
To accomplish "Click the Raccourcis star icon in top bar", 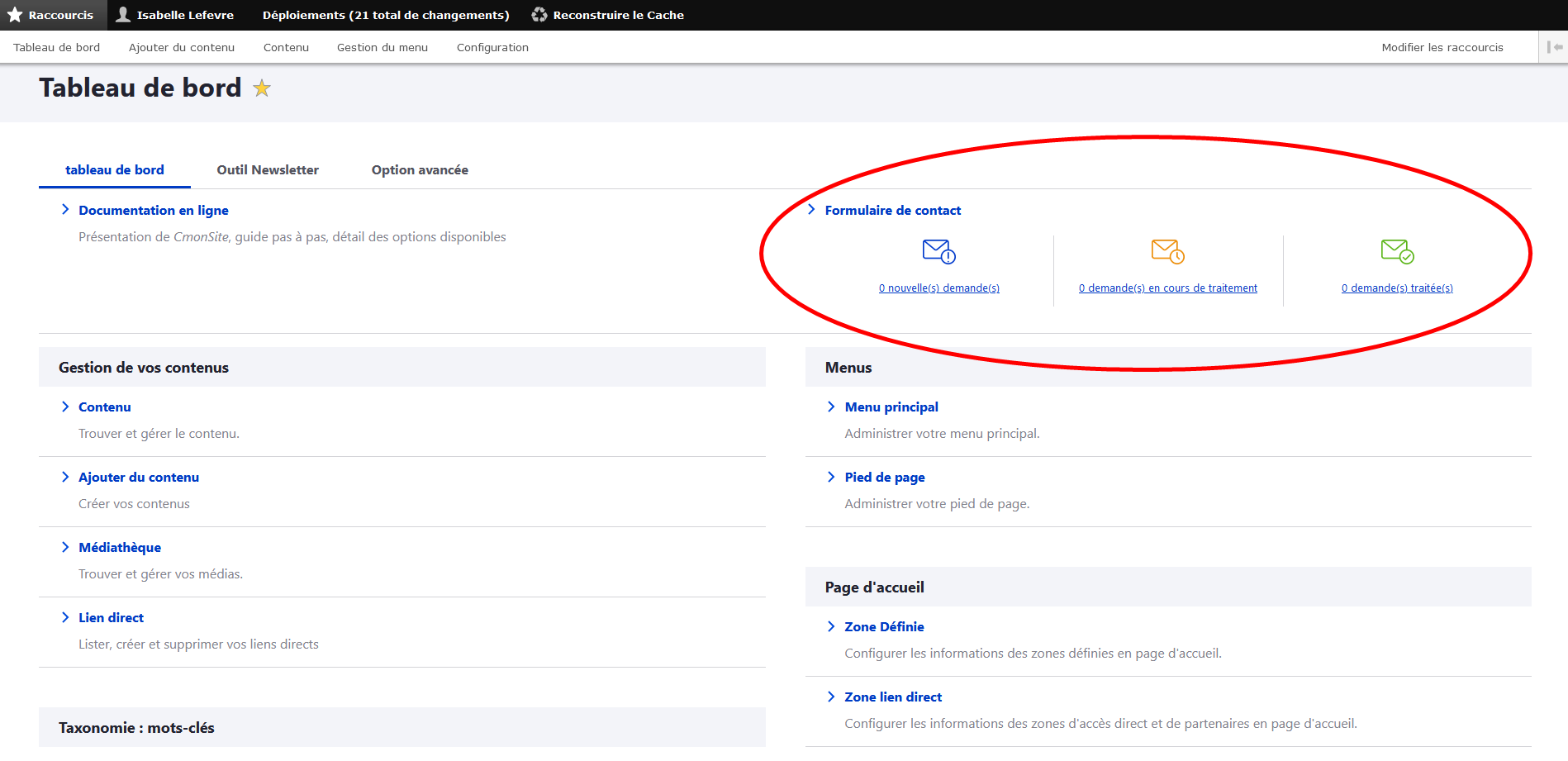I will [x=15, y=15].
